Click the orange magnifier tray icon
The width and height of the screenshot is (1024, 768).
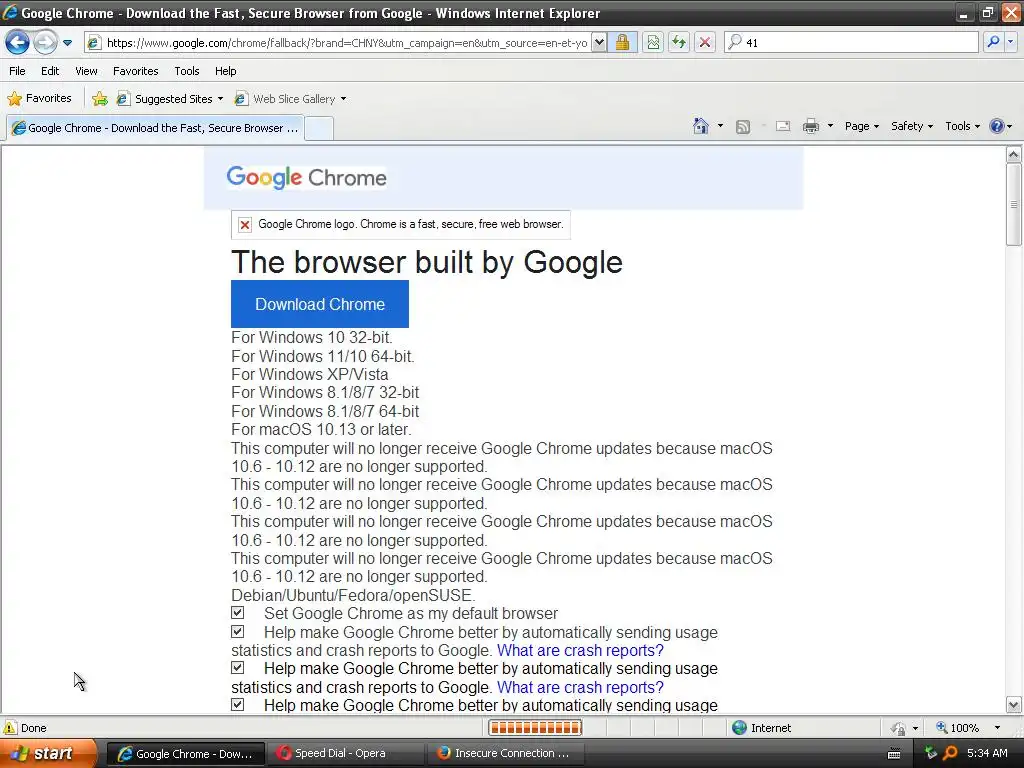pos(950,753)
